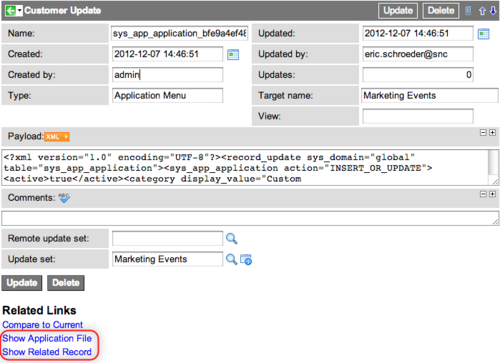Expand Comments field with plus icon
The width and height of the screenshot is (500, 363).
pos(492,194)
